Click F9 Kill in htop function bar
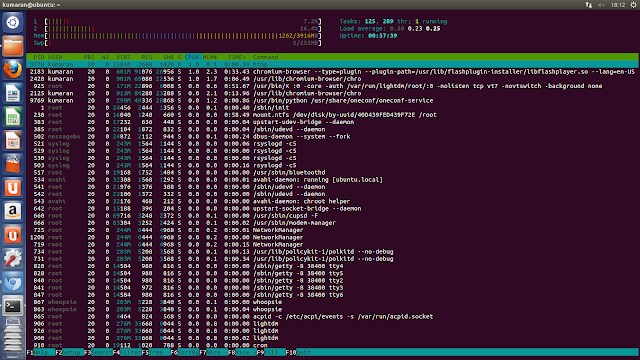Viewport: 640px width, 360px height. (271, 352)
